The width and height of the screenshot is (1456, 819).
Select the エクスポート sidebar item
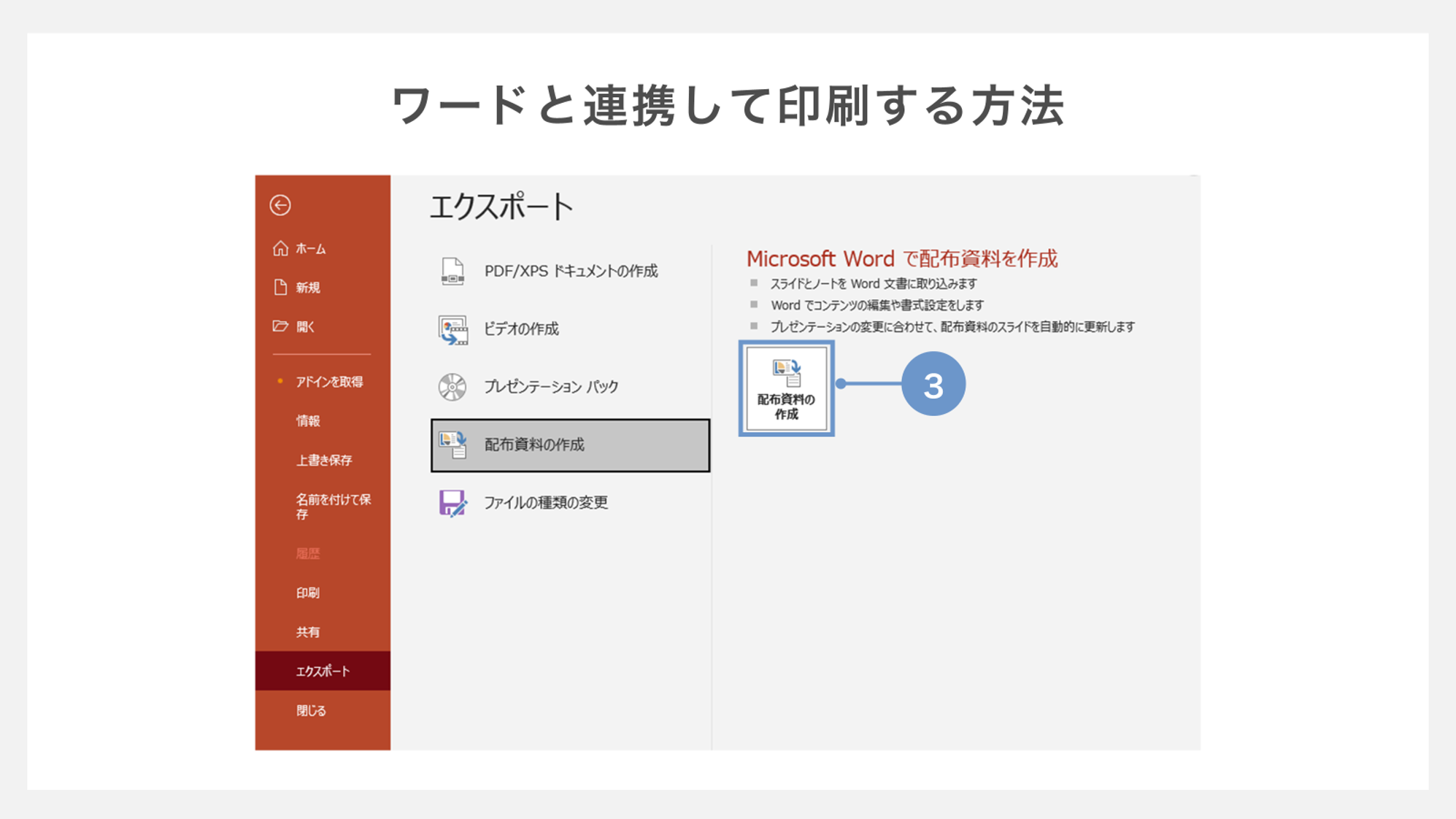click(323, 671)
